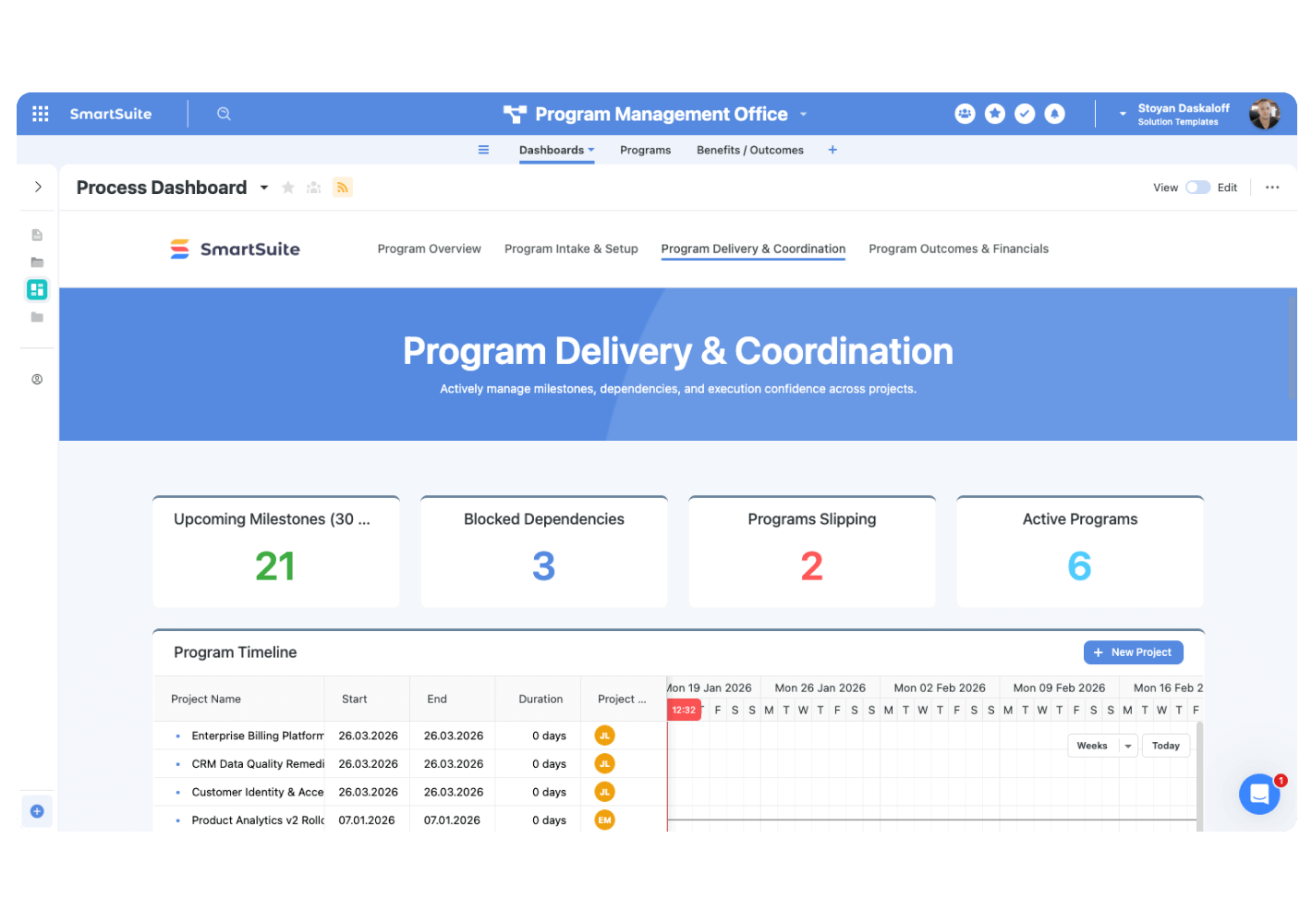Open the apps grid launcher icon
1312x924 pixels.
click(40, 114)
